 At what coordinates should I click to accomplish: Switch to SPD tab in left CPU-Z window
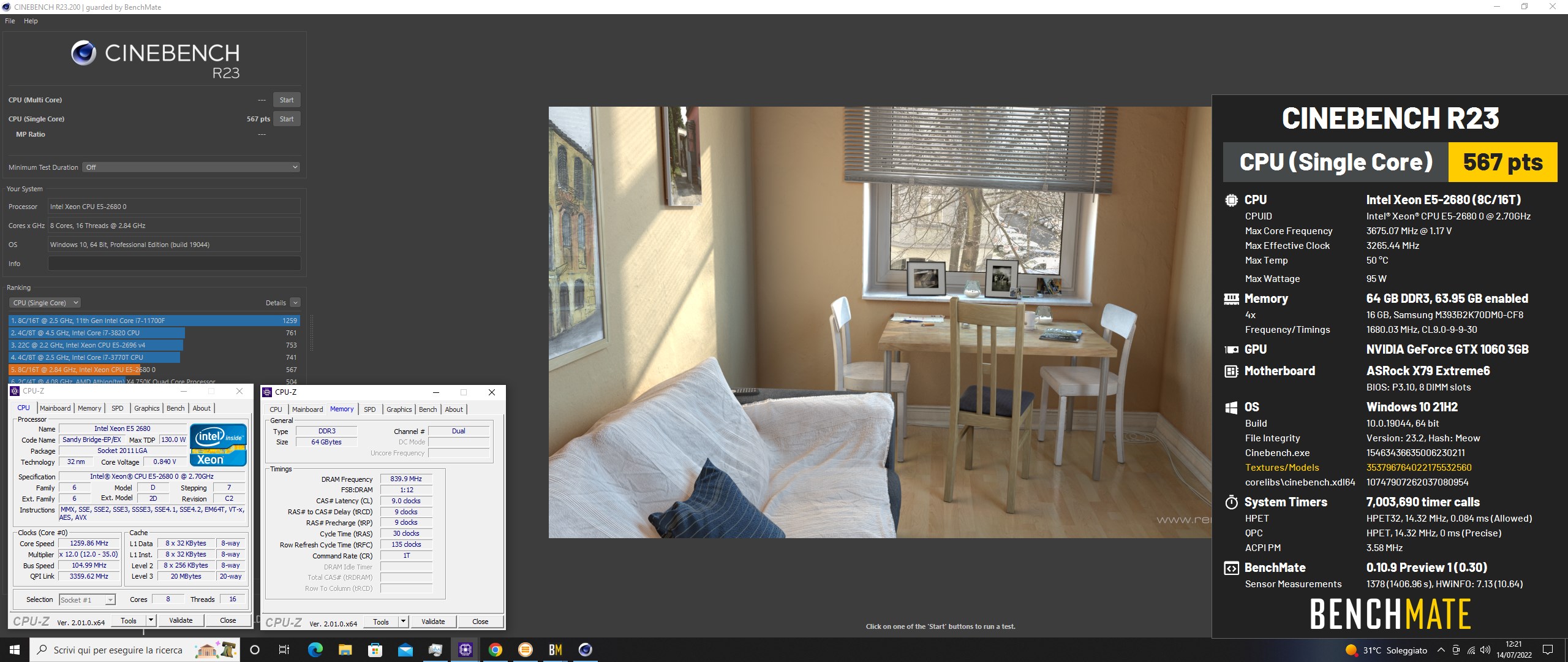point(118,408)
